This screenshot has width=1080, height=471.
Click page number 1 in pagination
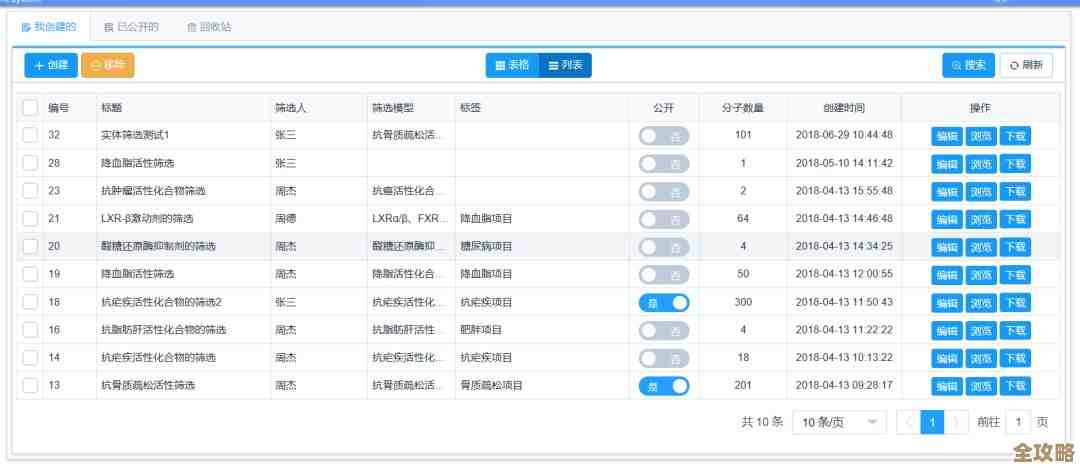pos(933,423)
